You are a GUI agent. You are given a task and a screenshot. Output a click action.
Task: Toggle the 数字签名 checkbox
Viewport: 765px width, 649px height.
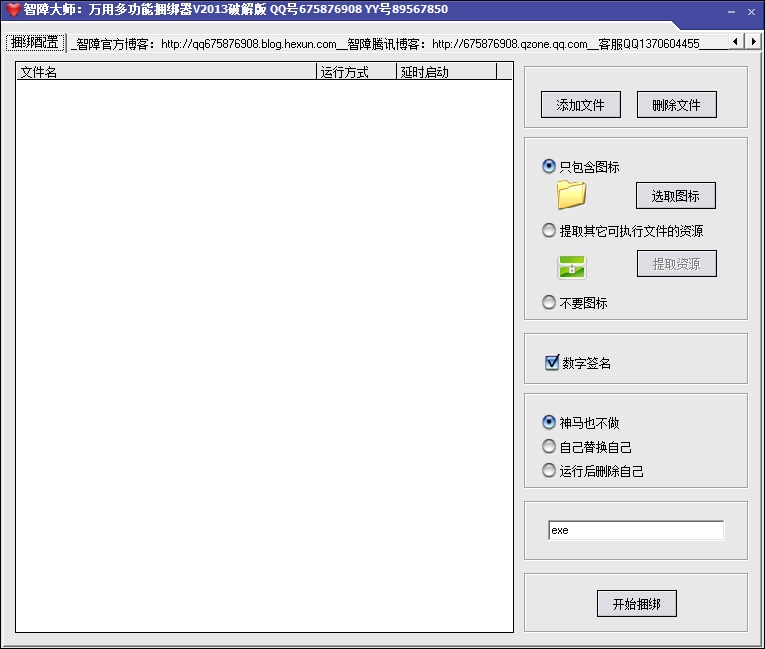(552, 363)
